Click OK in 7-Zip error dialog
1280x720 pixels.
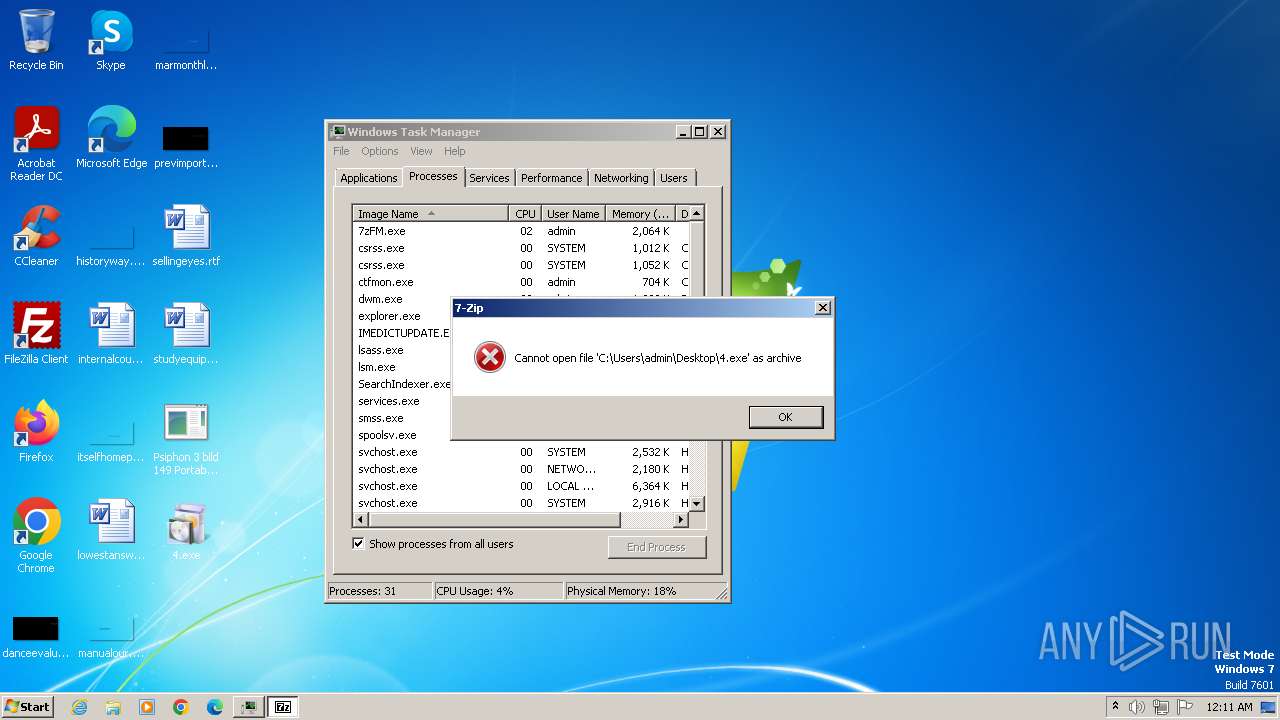click(x=786, y=417)
